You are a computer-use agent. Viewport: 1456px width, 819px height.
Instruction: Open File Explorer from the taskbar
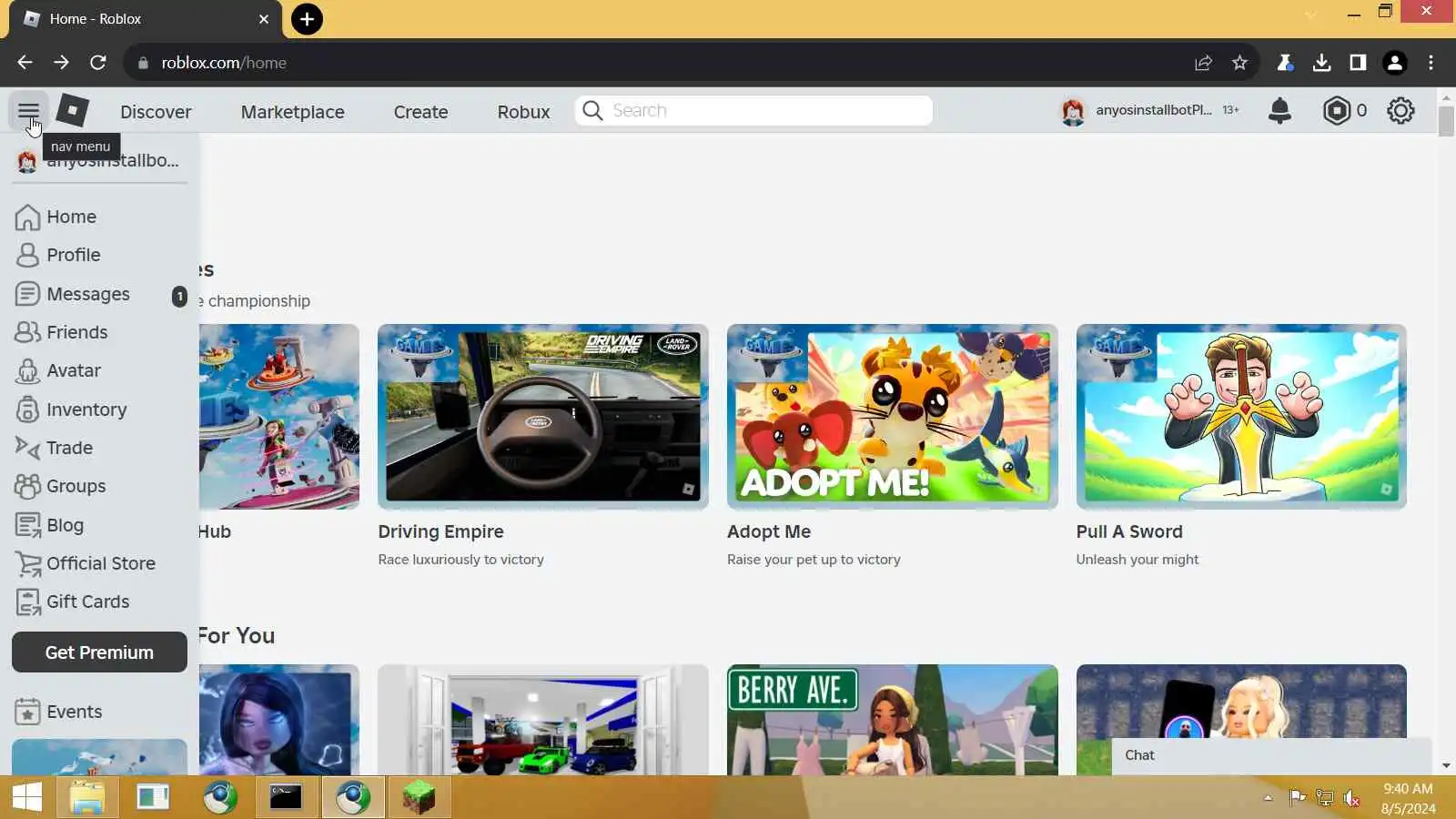pos(87,798)
